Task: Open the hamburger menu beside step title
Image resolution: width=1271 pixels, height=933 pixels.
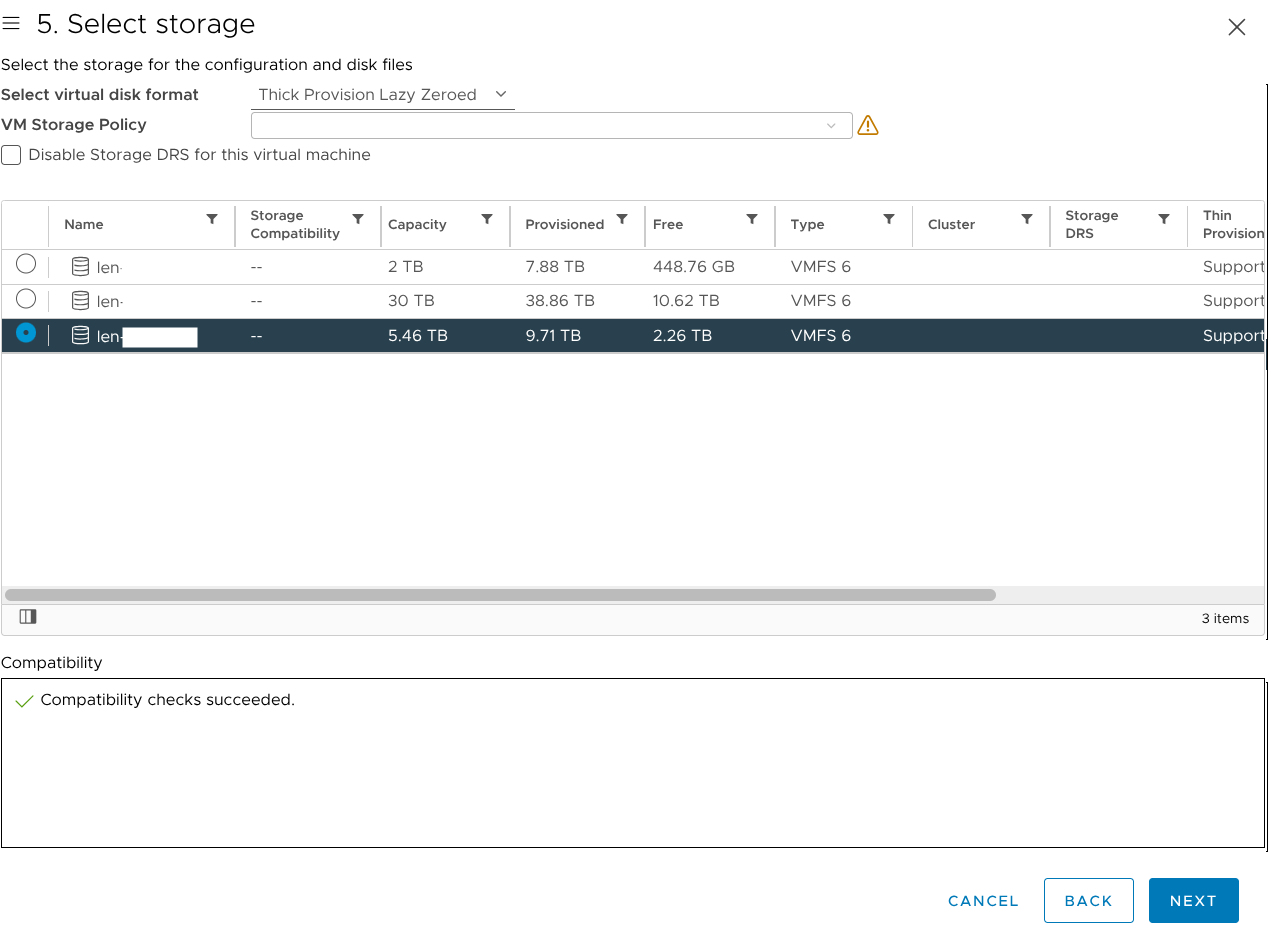Action: [12, 24]
